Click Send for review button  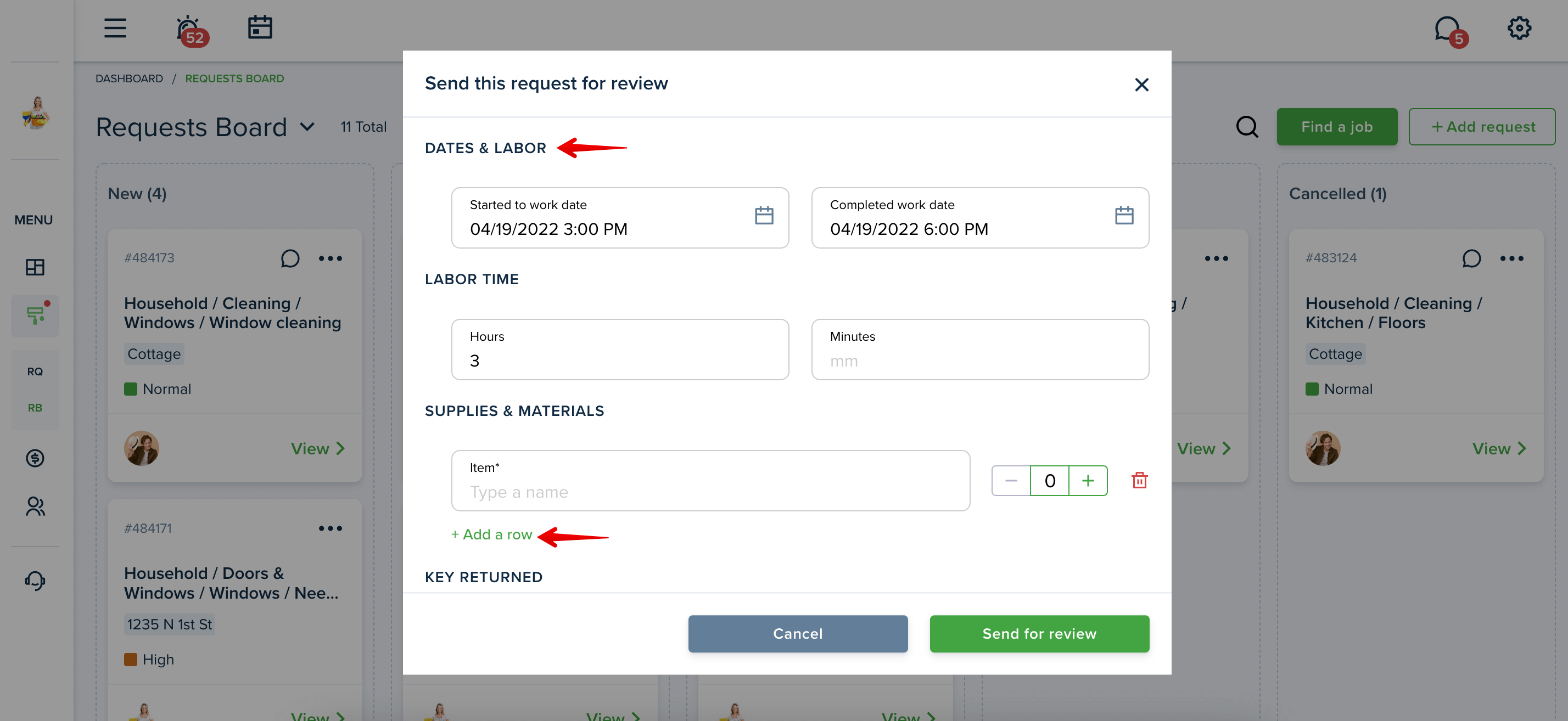pyautogui.click(x=1039, y=633)
